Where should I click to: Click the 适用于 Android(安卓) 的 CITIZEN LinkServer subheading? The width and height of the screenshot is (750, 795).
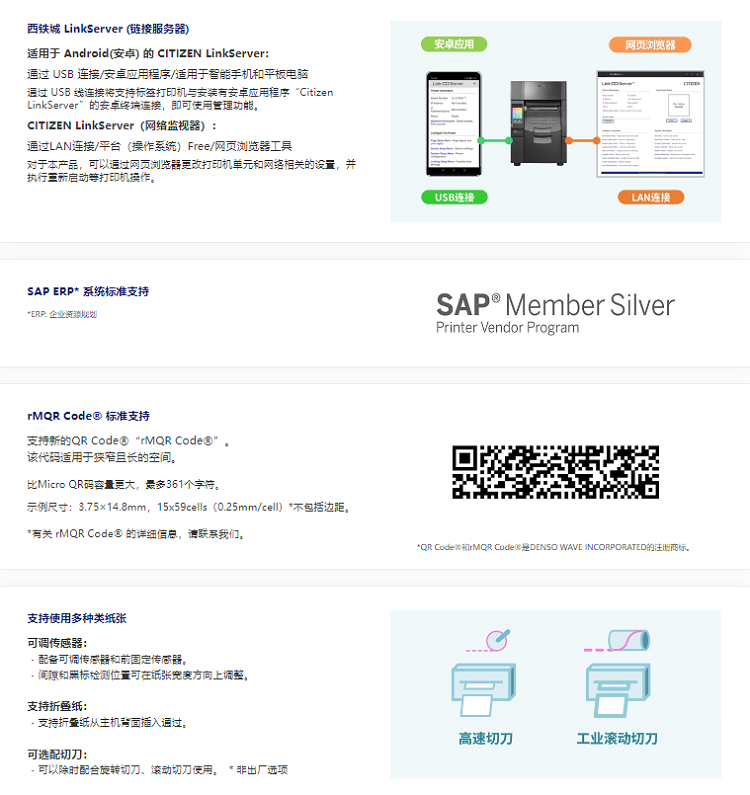click(x=148, y=53)
